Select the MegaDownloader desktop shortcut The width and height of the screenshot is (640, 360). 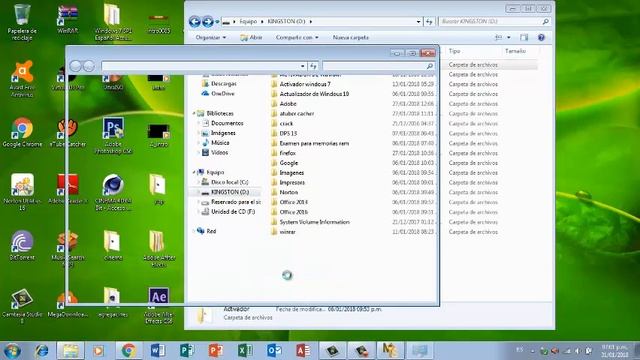[68, 304]
